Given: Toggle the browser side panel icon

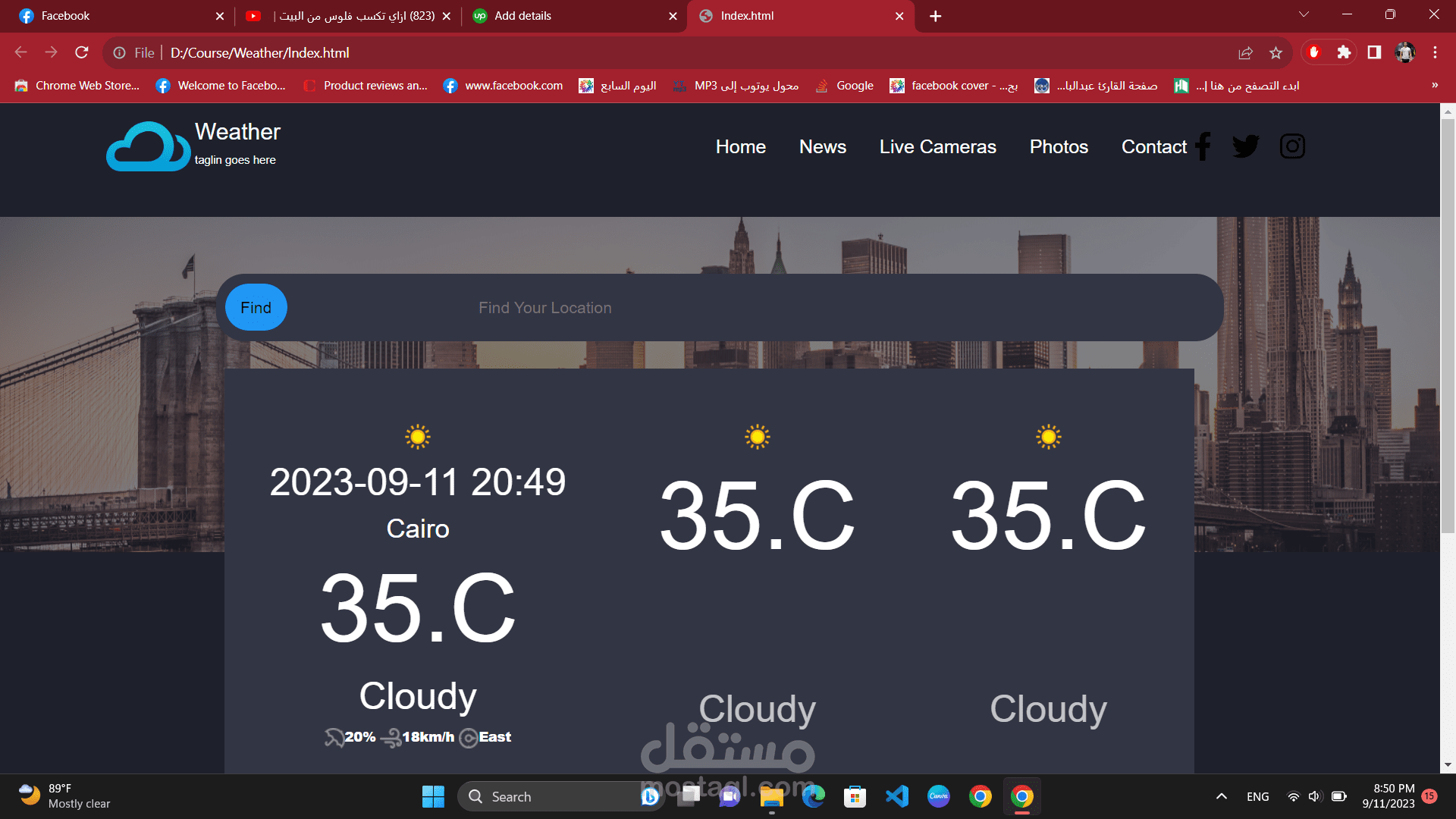Looking at the screenshot, I should coord(1374,52).
